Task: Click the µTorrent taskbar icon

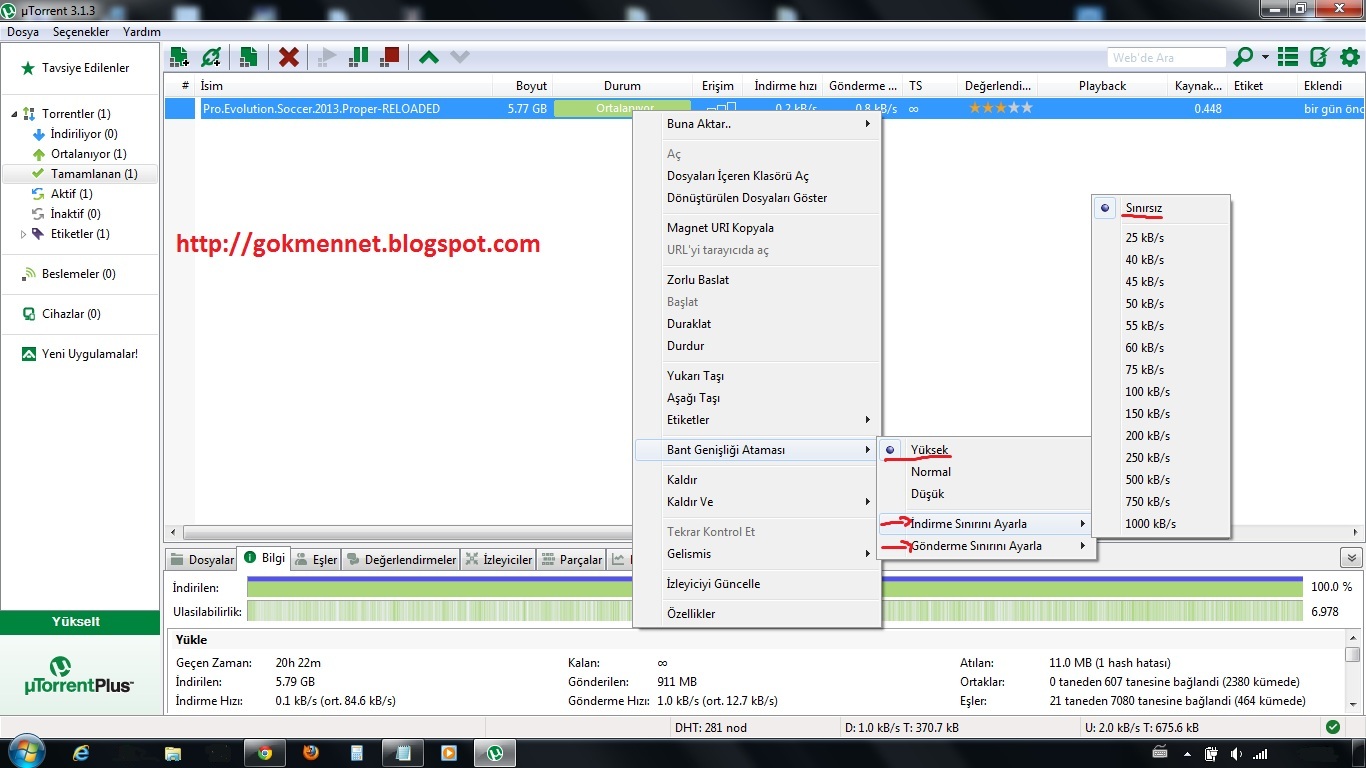Action: coord(495,753)
